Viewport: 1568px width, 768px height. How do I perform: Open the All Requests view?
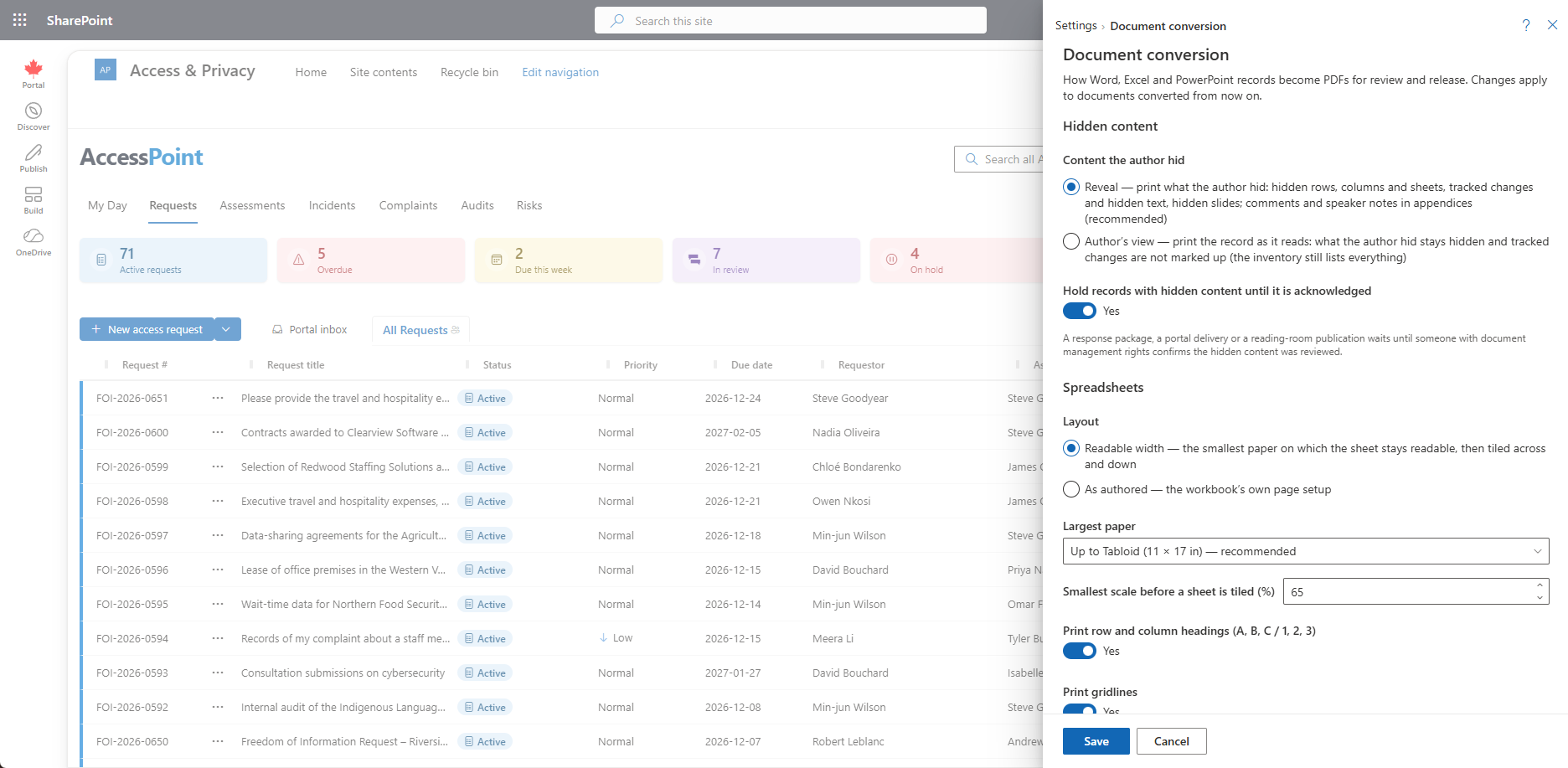click(x=420, y=330)
